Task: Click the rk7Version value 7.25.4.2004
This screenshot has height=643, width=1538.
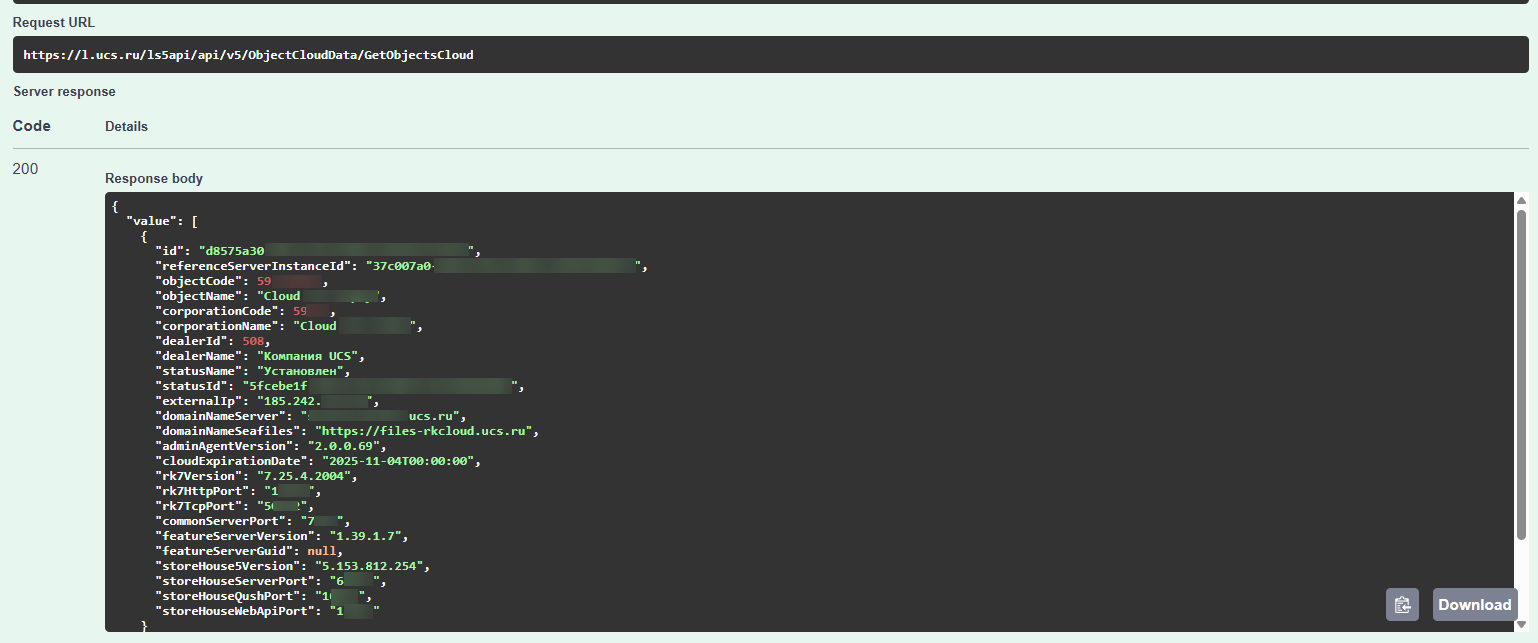Action: [304, 476]
